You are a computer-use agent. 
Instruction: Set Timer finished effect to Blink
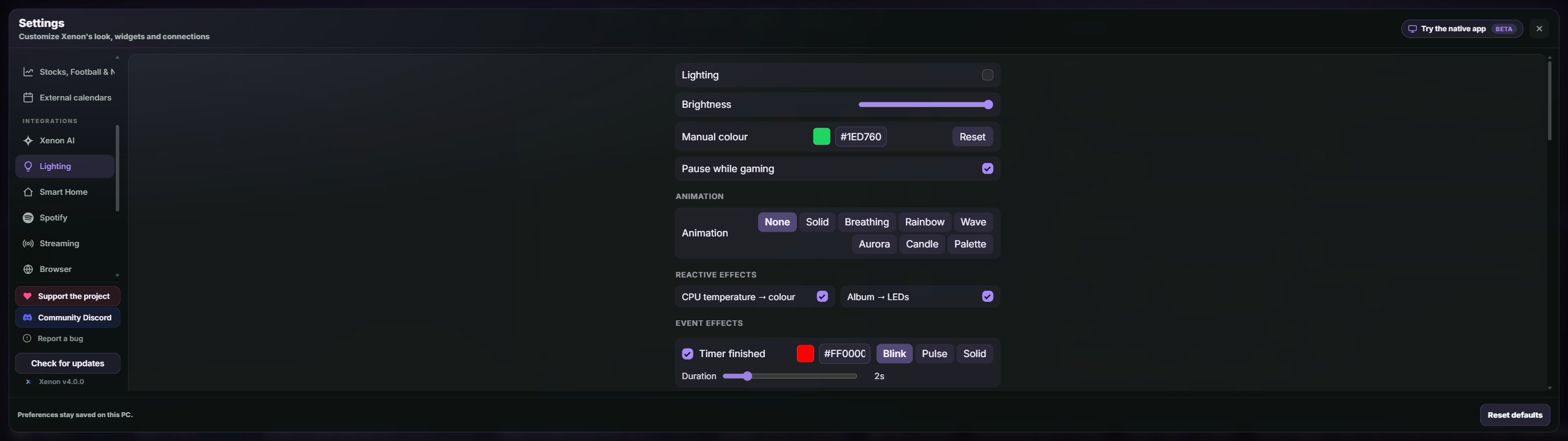(x=894, y=354)
